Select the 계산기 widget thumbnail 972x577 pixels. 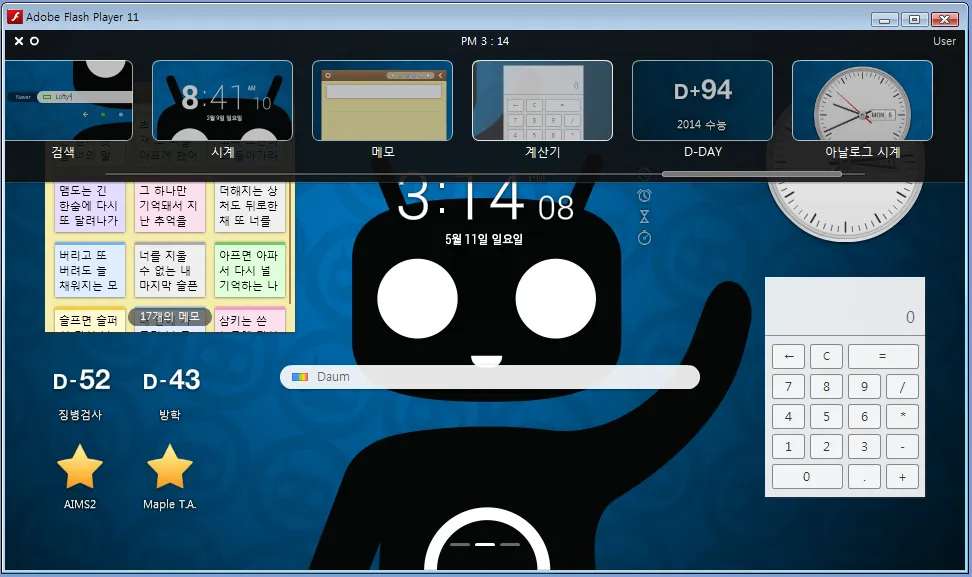(542, 100)
